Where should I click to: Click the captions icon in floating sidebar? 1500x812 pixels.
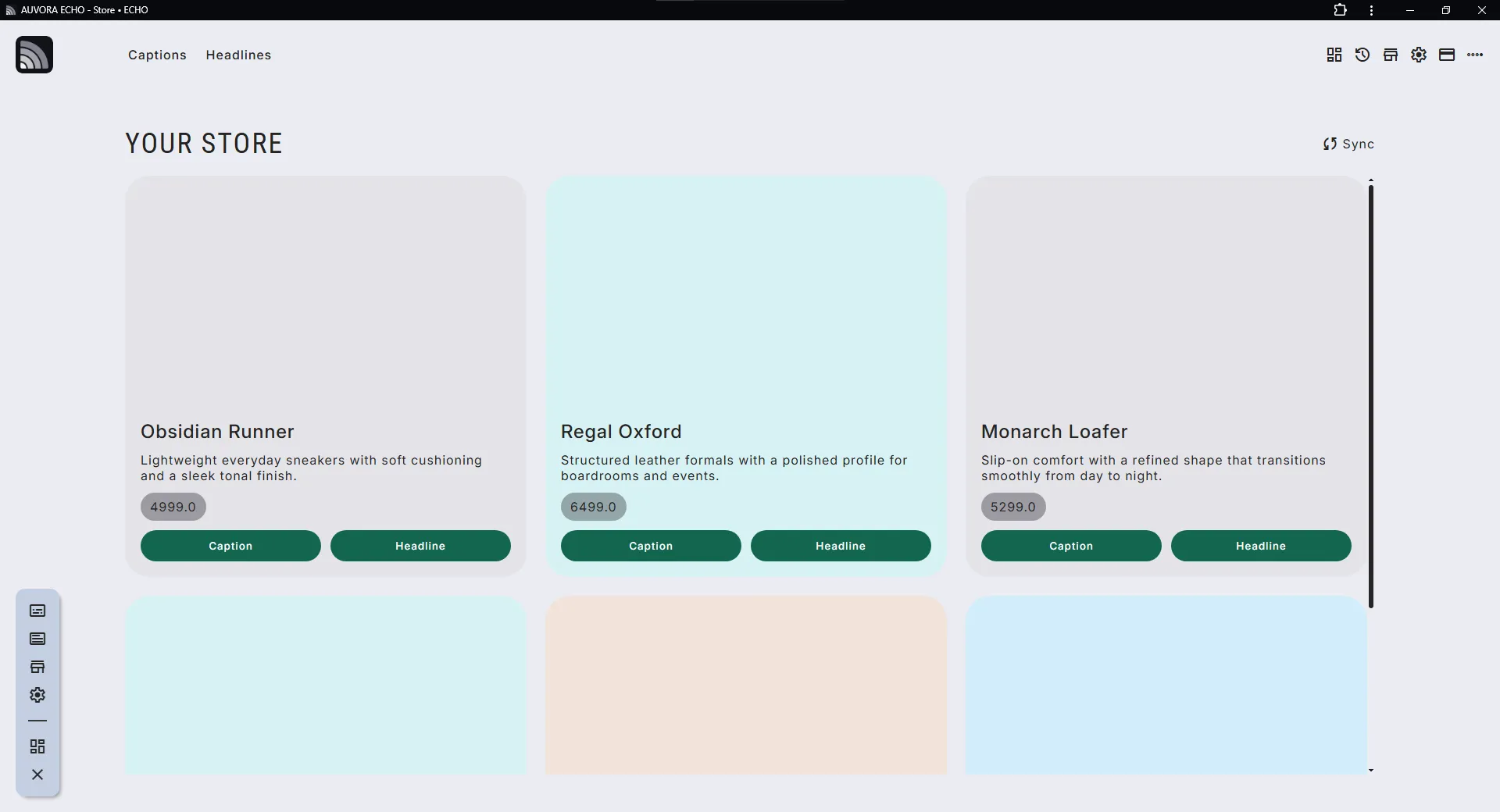pos(37,611)
